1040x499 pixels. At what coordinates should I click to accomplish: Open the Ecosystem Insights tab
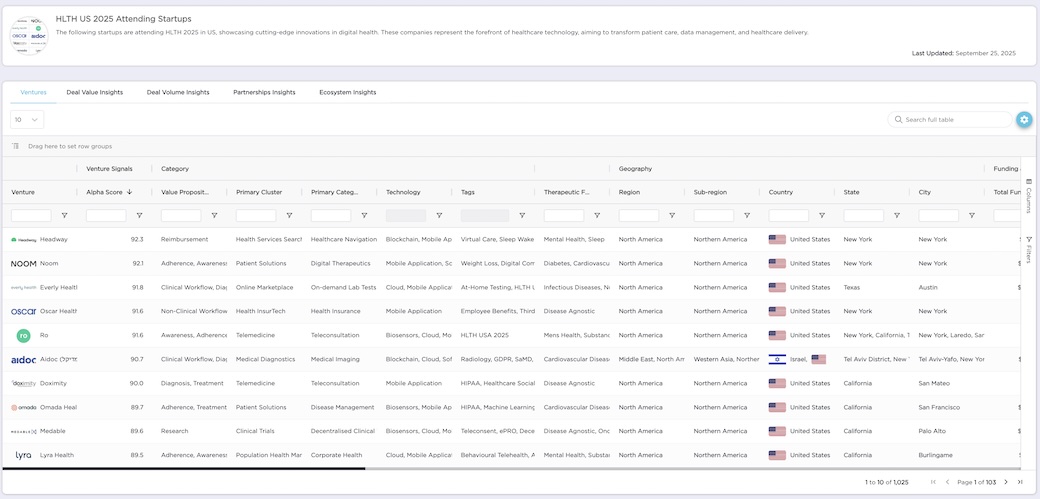coord(347,92)
